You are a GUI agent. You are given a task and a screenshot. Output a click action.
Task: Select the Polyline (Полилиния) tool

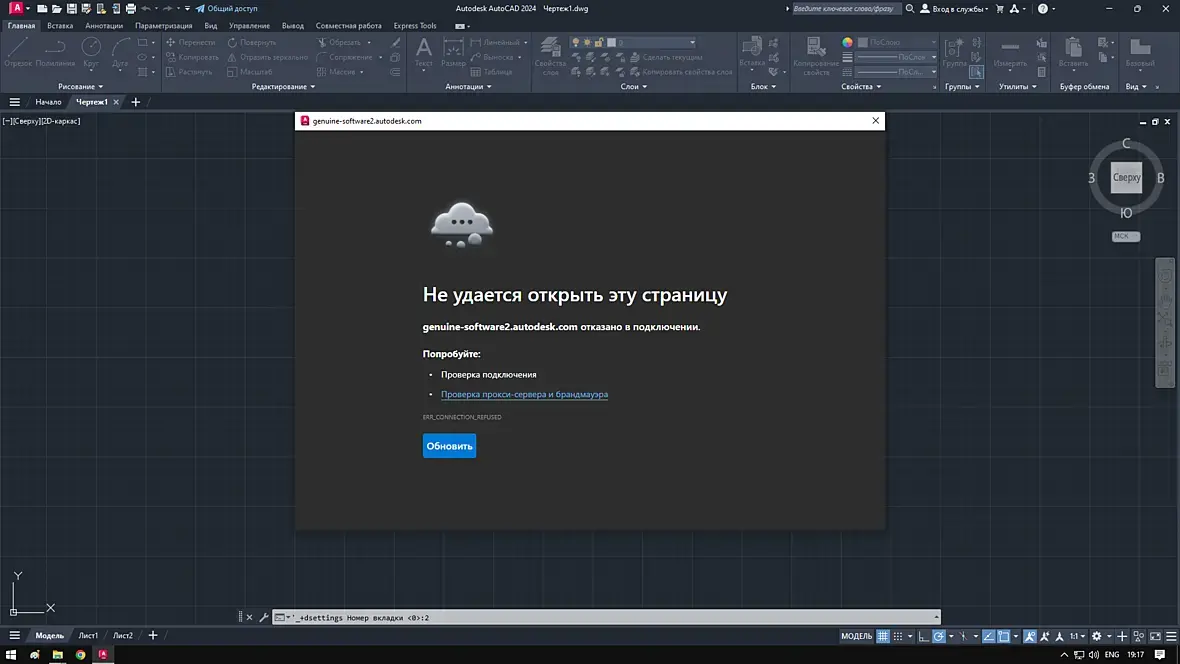tap(55, 53)
